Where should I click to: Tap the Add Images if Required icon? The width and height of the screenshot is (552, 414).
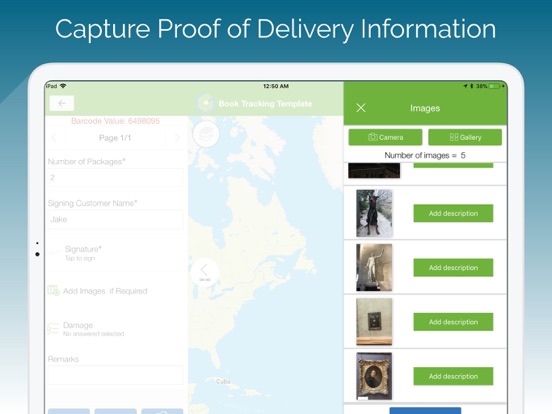53,291
